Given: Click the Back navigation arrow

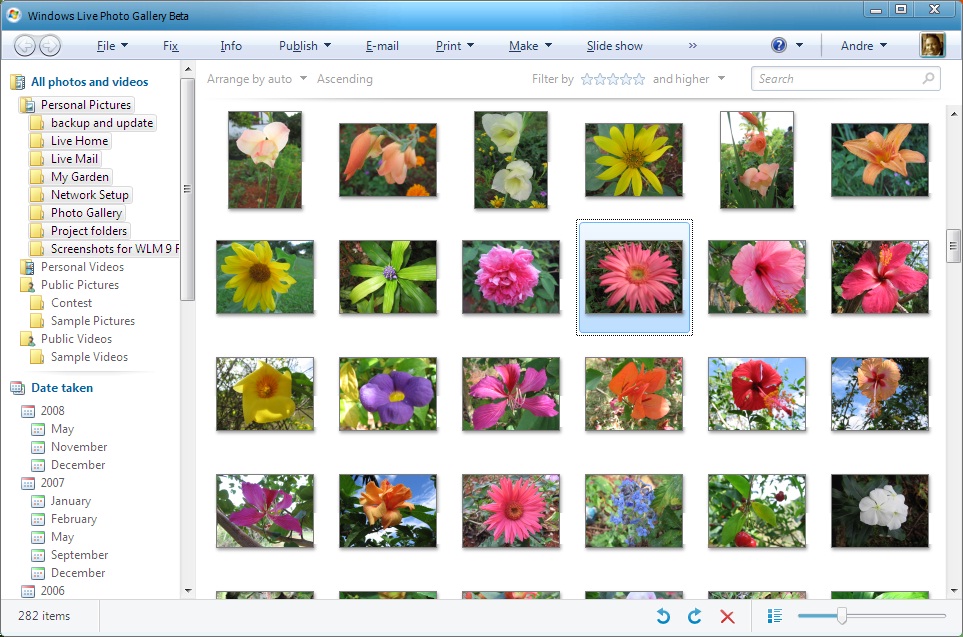Looking at the screenshot, I should pyautogui.click(x=25, y=45).
